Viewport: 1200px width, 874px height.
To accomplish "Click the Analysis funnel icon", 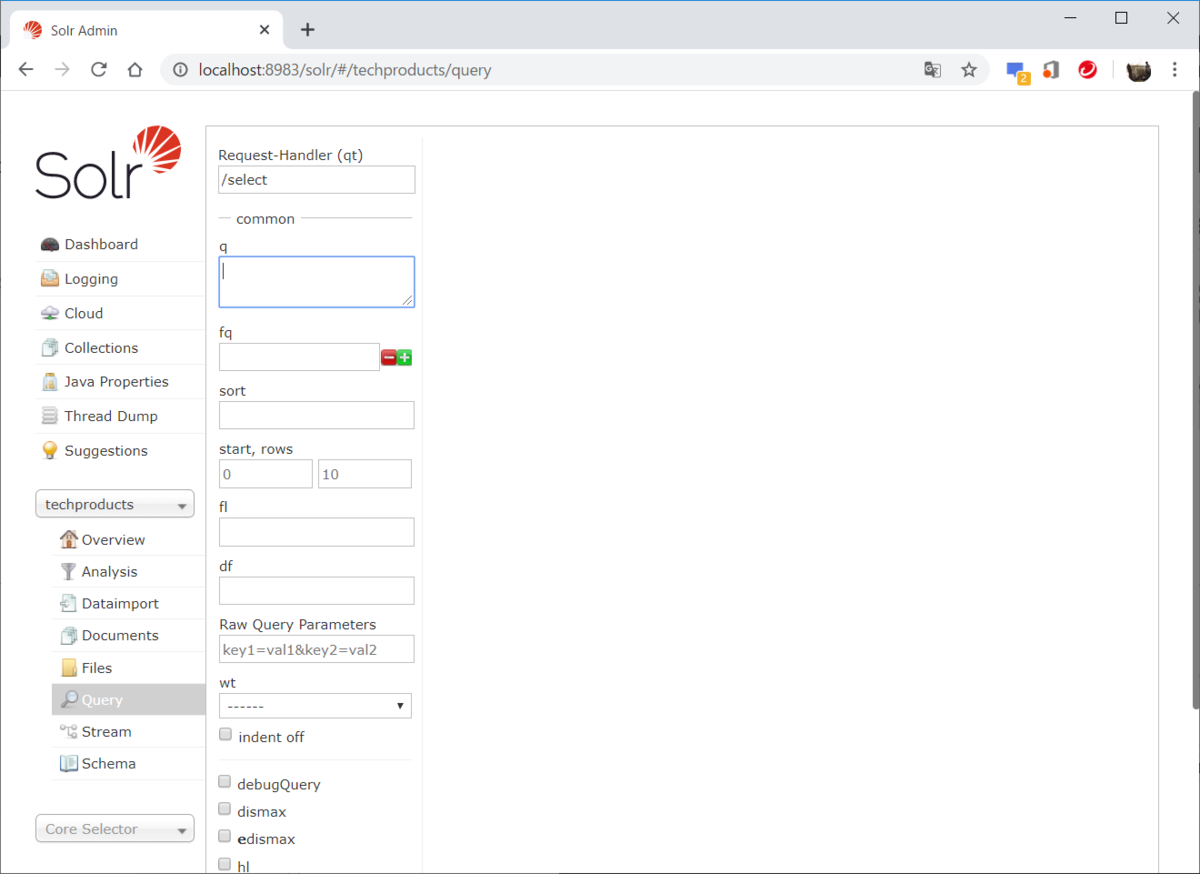I will (x=68, y=571).
